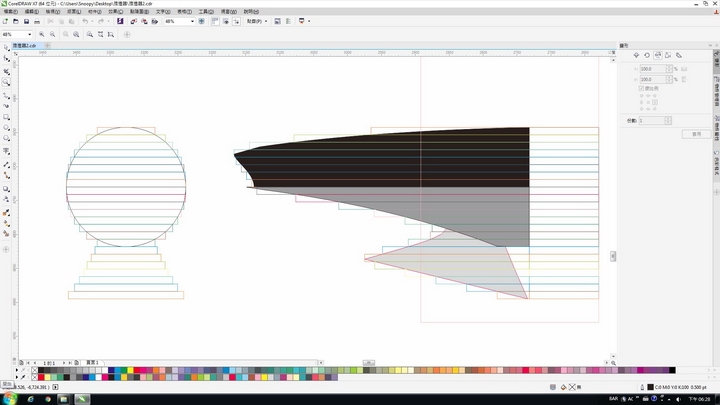Click the Undo arrow icon
The image size is (720, 405).
pyautogui.click(x=85, y=21)
